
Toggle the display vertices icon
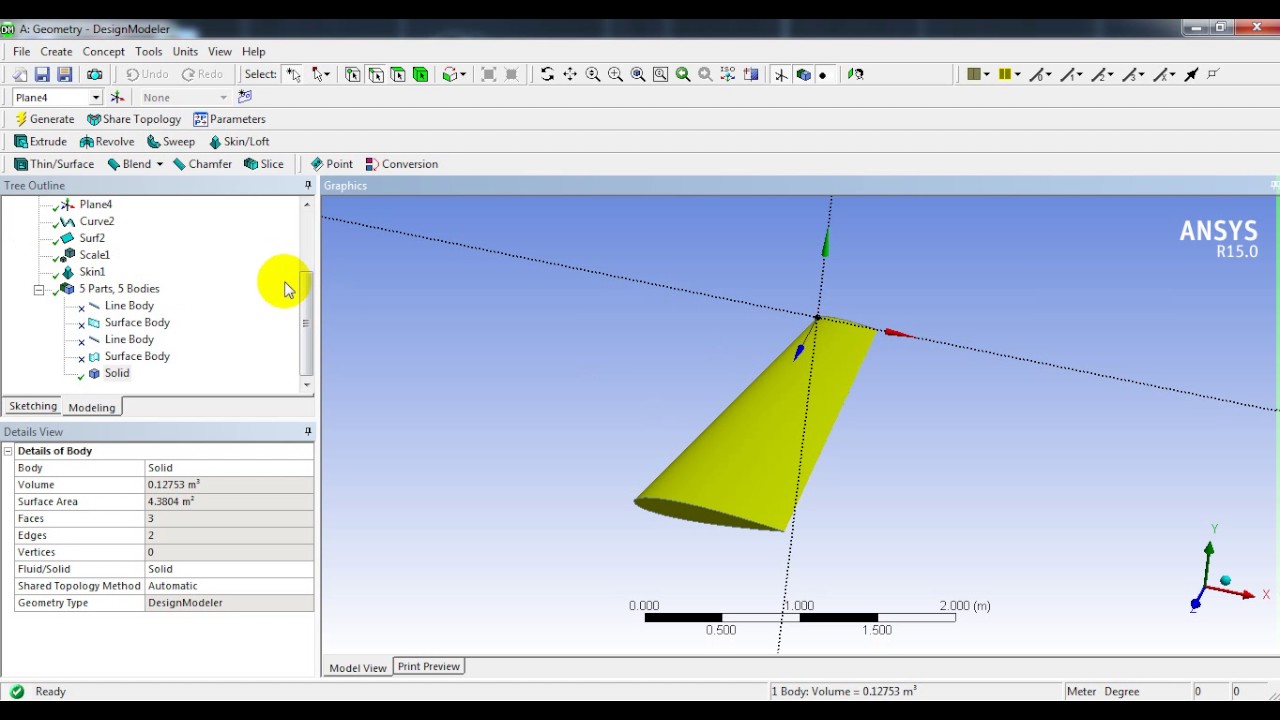click(1213, 74)
